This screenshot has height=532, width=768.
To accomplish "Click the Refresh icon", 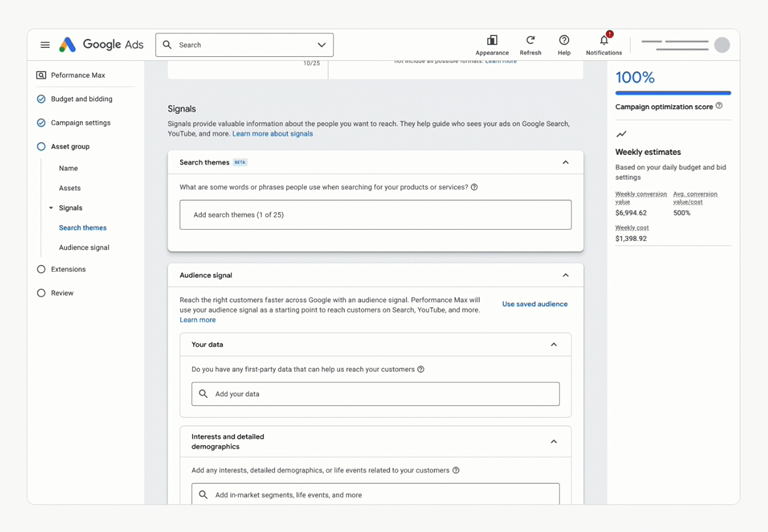I will (x=530, y=41).
